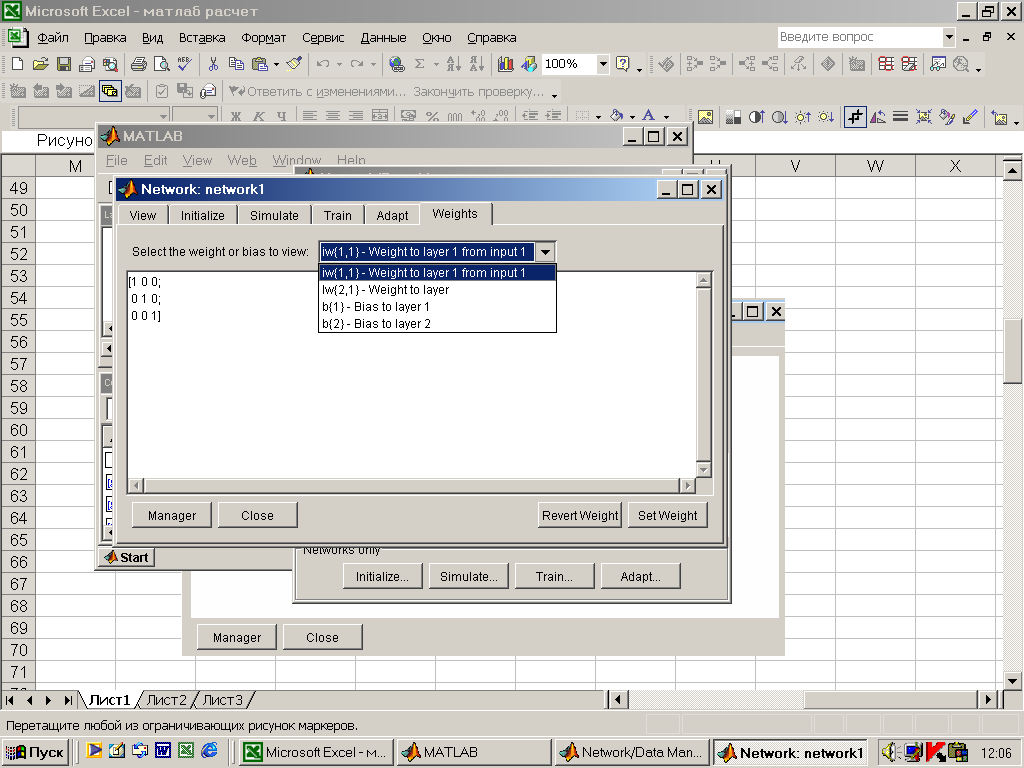Sort ascending with the A-Я icon
The image size is (1024, 768).
[x=453, y=64]
